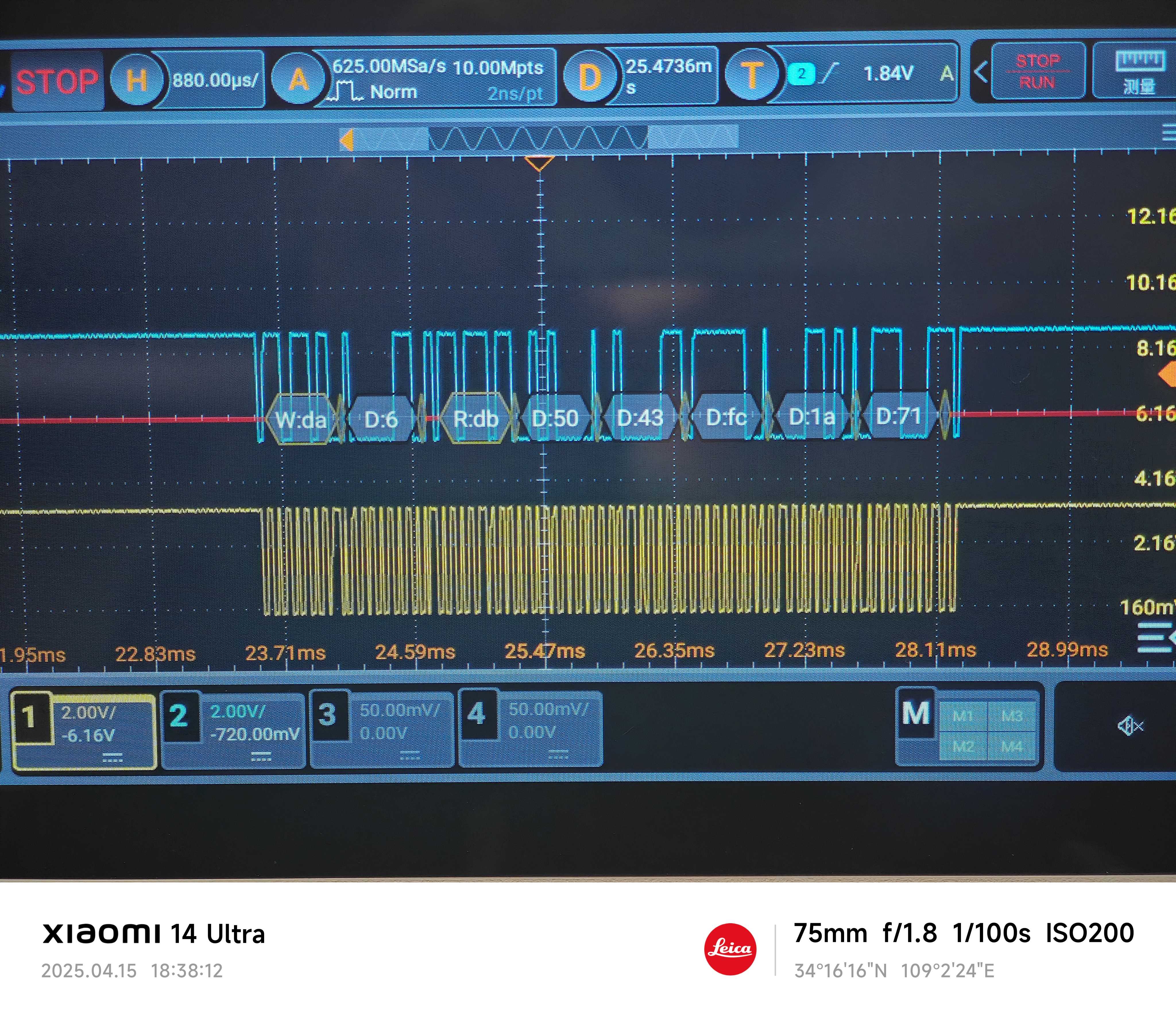Toggle channel 2 on or off
Viewport: 1176px width, 1018px height.
click(179, 716)
